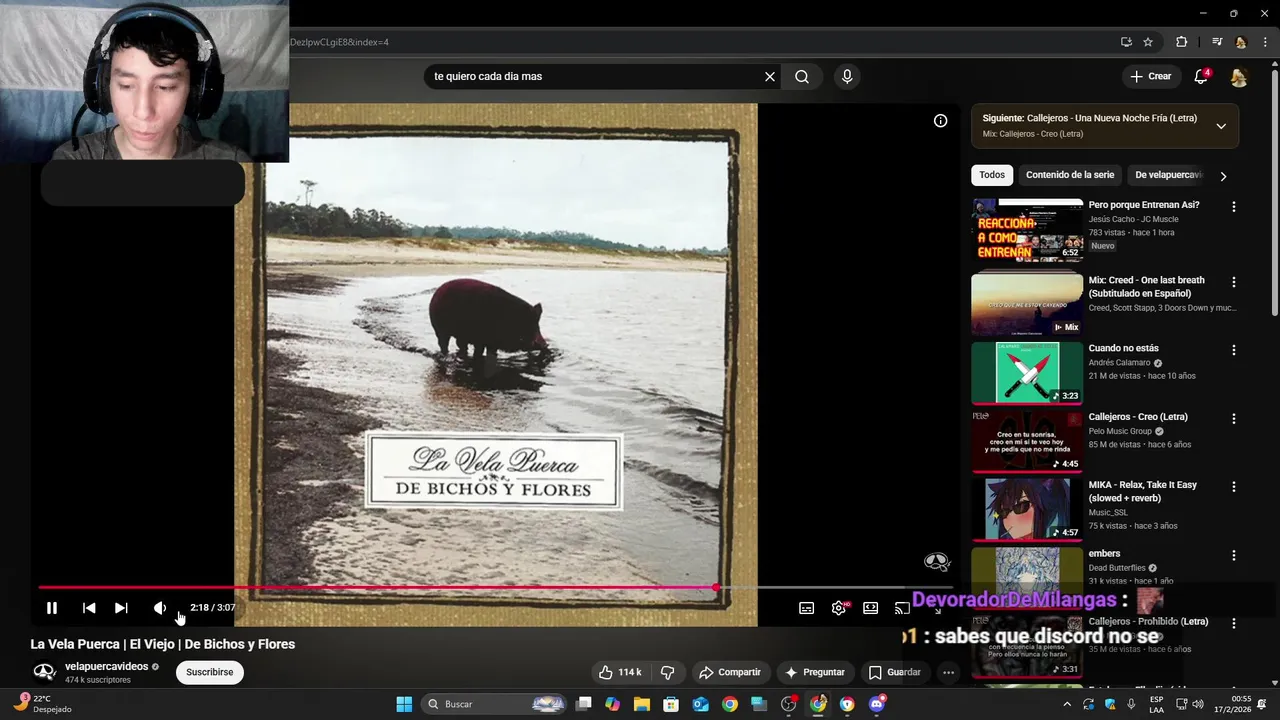The height and width of the screenshot is (720, 1280).
Task: Start voice search with microphone
Action: (x=847, y=76)
